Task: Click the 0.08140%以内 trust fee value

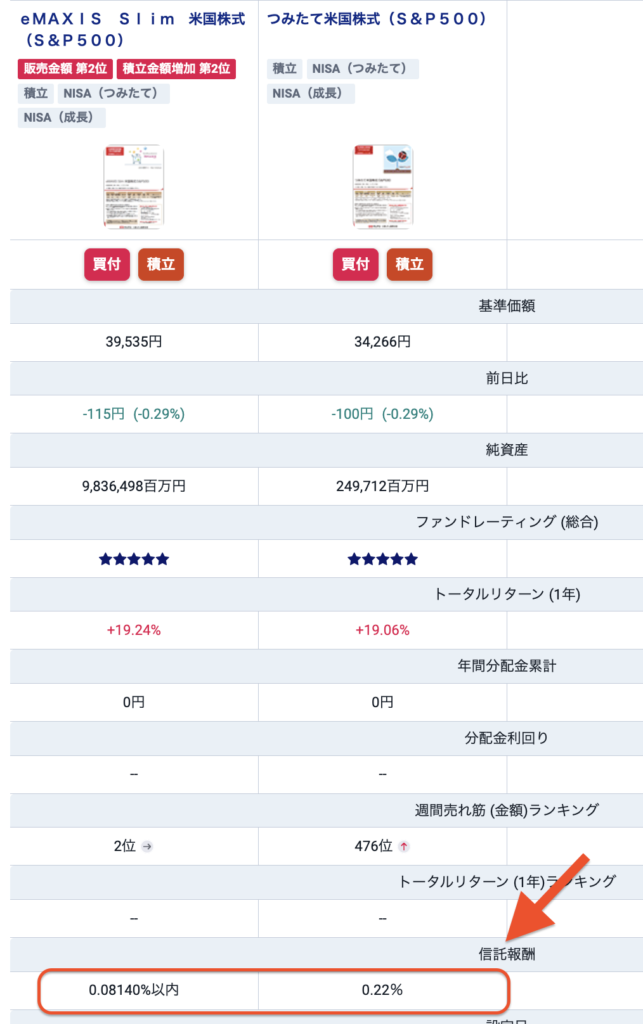Action: pyautogui.click(x=133, y=990)
